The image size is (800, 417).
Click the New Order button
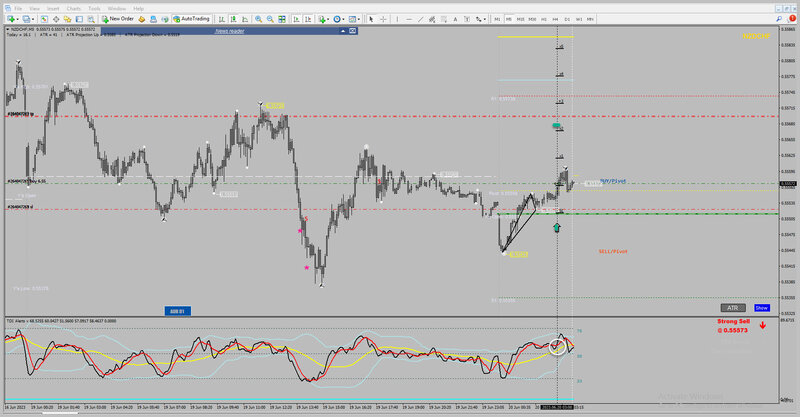[x=118, y=19]
